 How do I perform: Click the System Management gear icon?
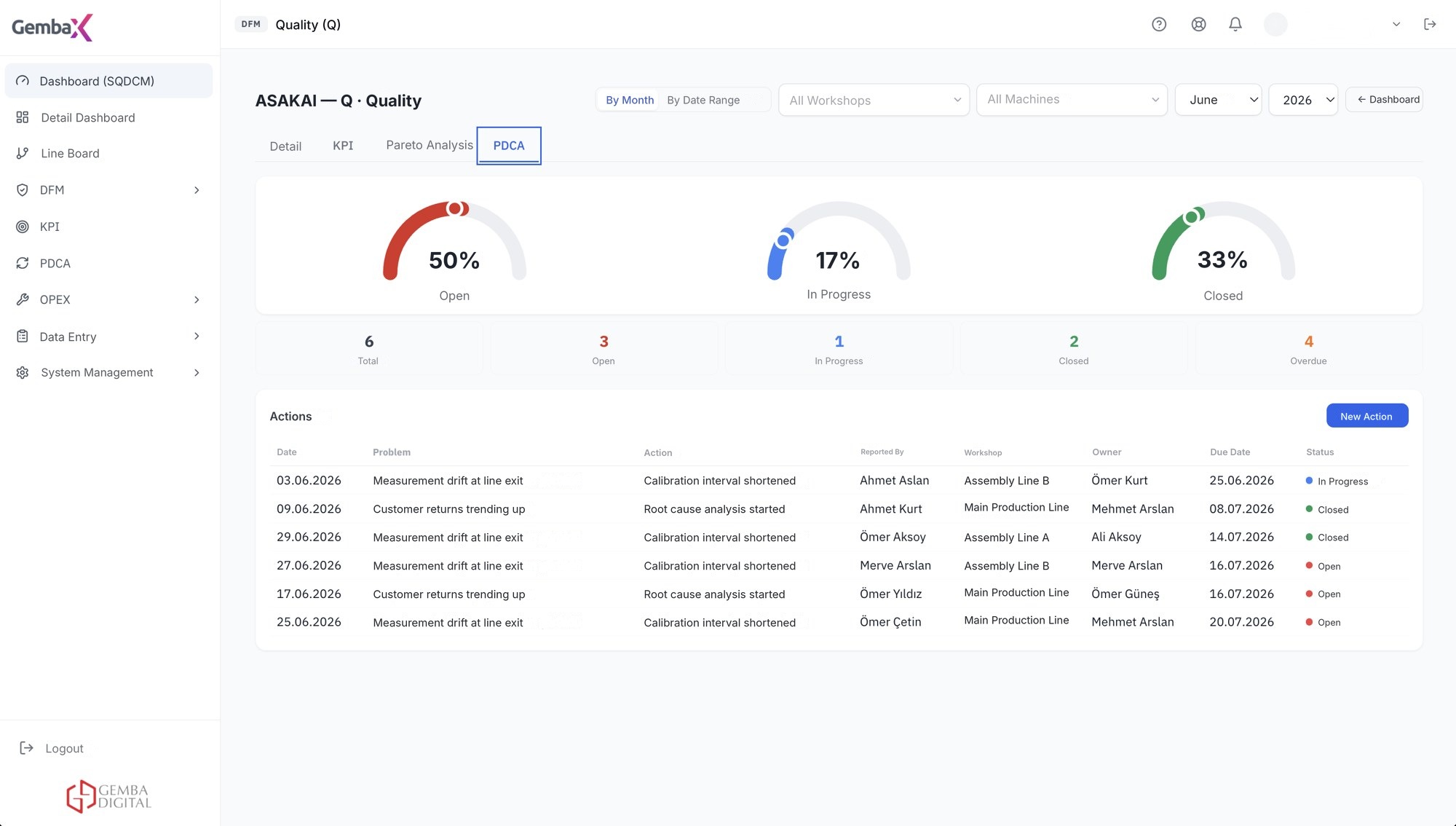(23, 372)
